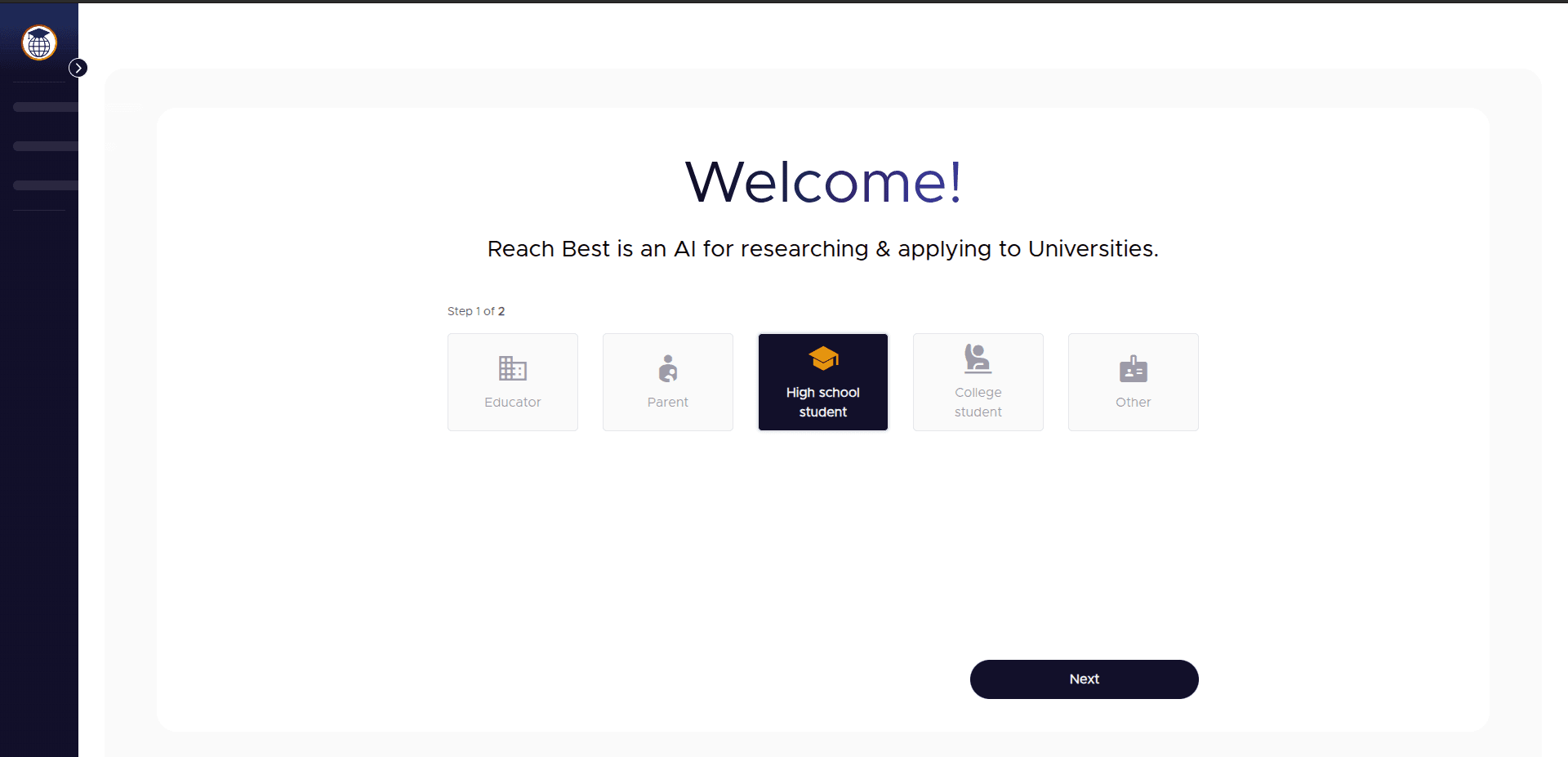This screenshot has height=757, width=1568.
Task: Click the Educator building icon
Action: (x=513, y=368)
